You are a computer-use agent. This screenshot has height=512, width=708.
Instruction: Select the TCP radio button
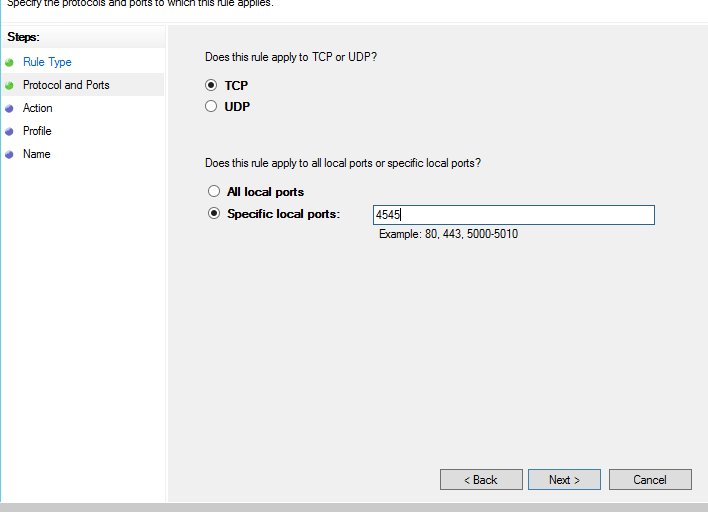(211, 85)
